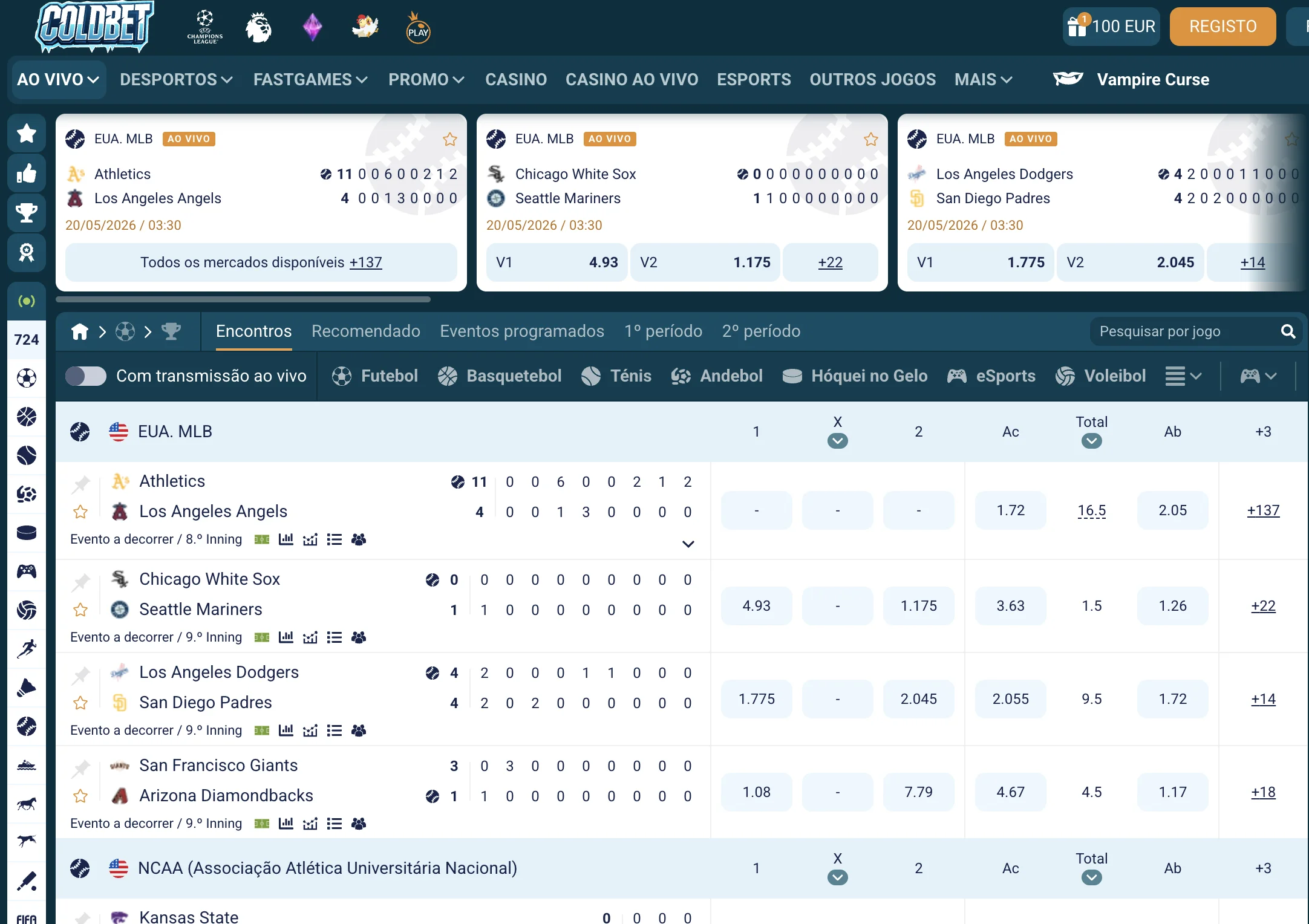Image resolution: width=1309 pixels, height=924 pixels.
Task: Select horse racing icon in sidebar
Action: pos(27,804)
